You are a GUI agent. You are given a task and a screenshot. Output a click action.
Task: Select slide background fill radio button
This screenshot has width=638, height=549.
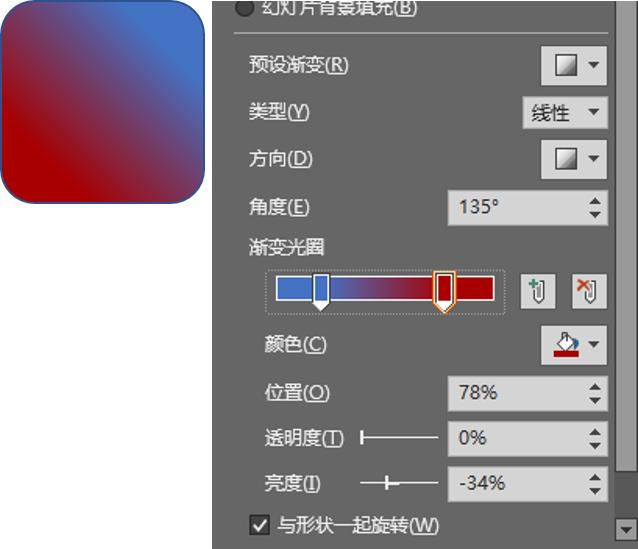pyautogui.click(x=245, y=8)
